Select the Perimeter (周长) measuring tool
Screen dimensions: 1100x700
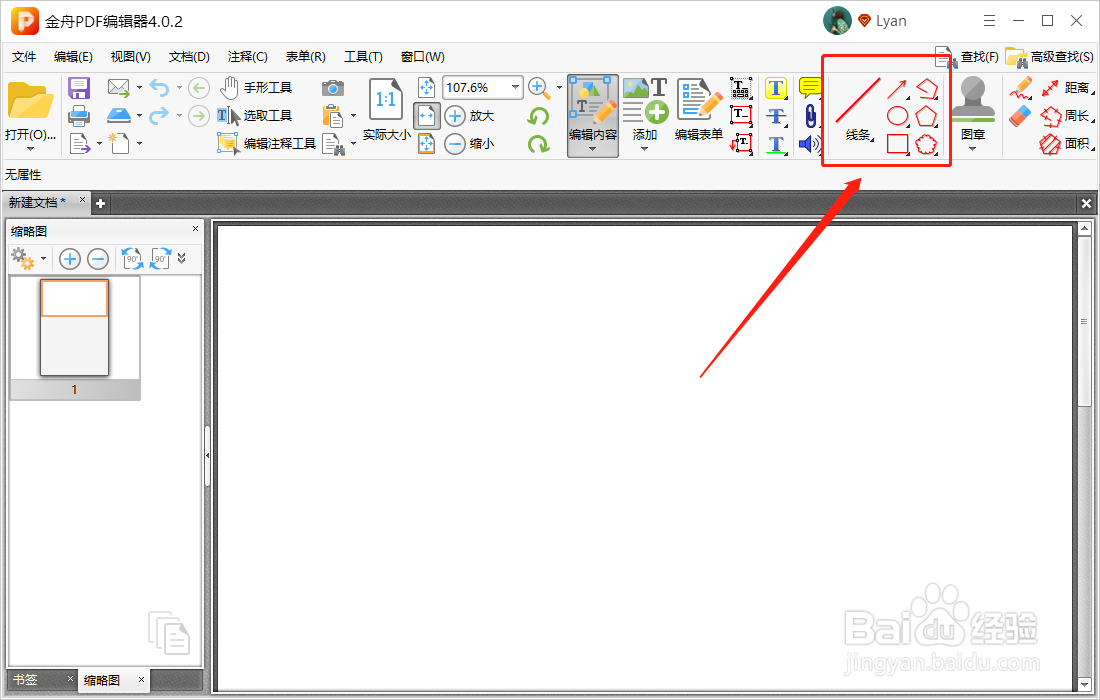click(x=1066, y=116)
